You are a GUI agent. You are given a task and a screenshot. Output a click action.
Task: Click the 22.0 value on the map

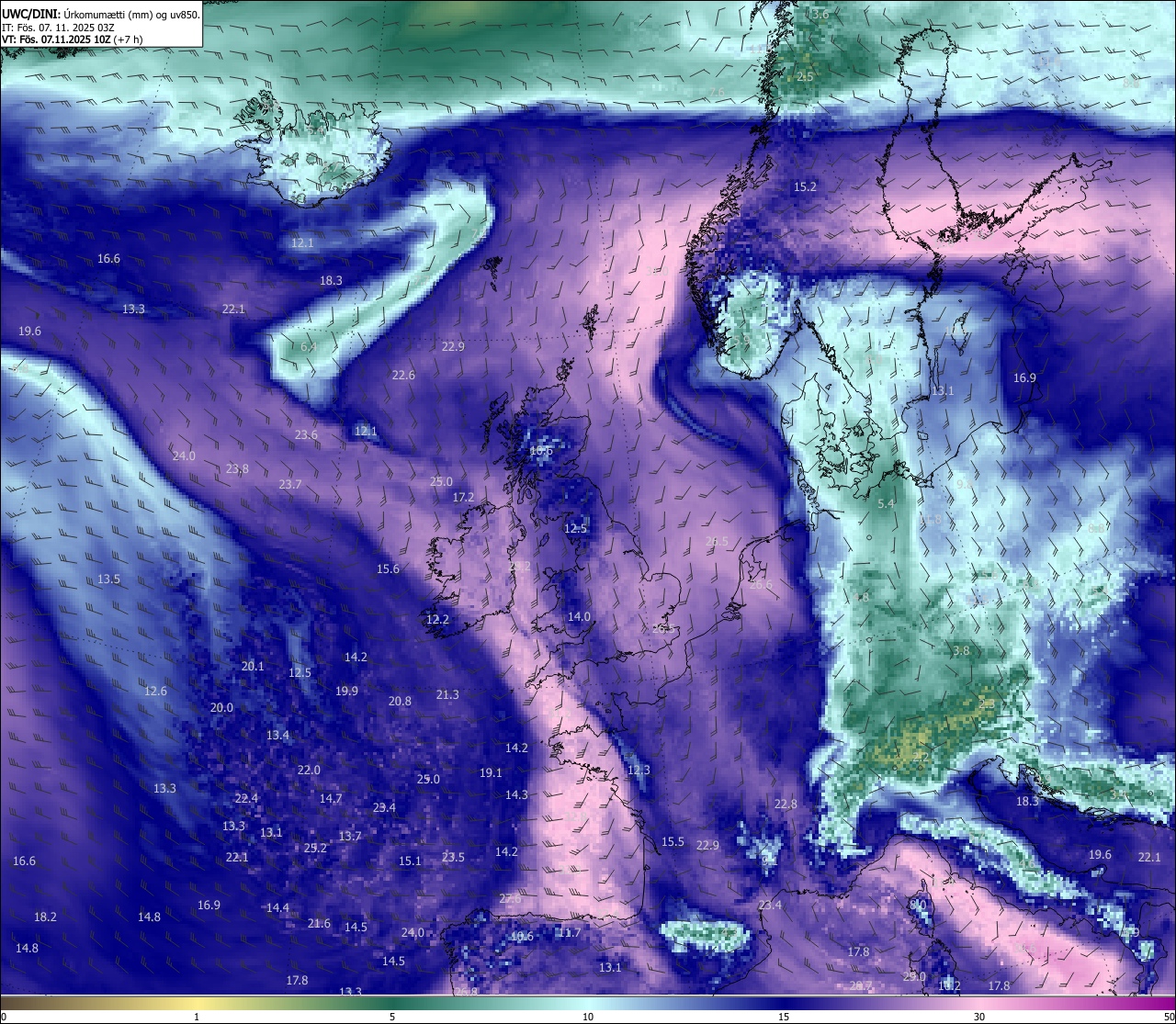[x=309, y=770]
